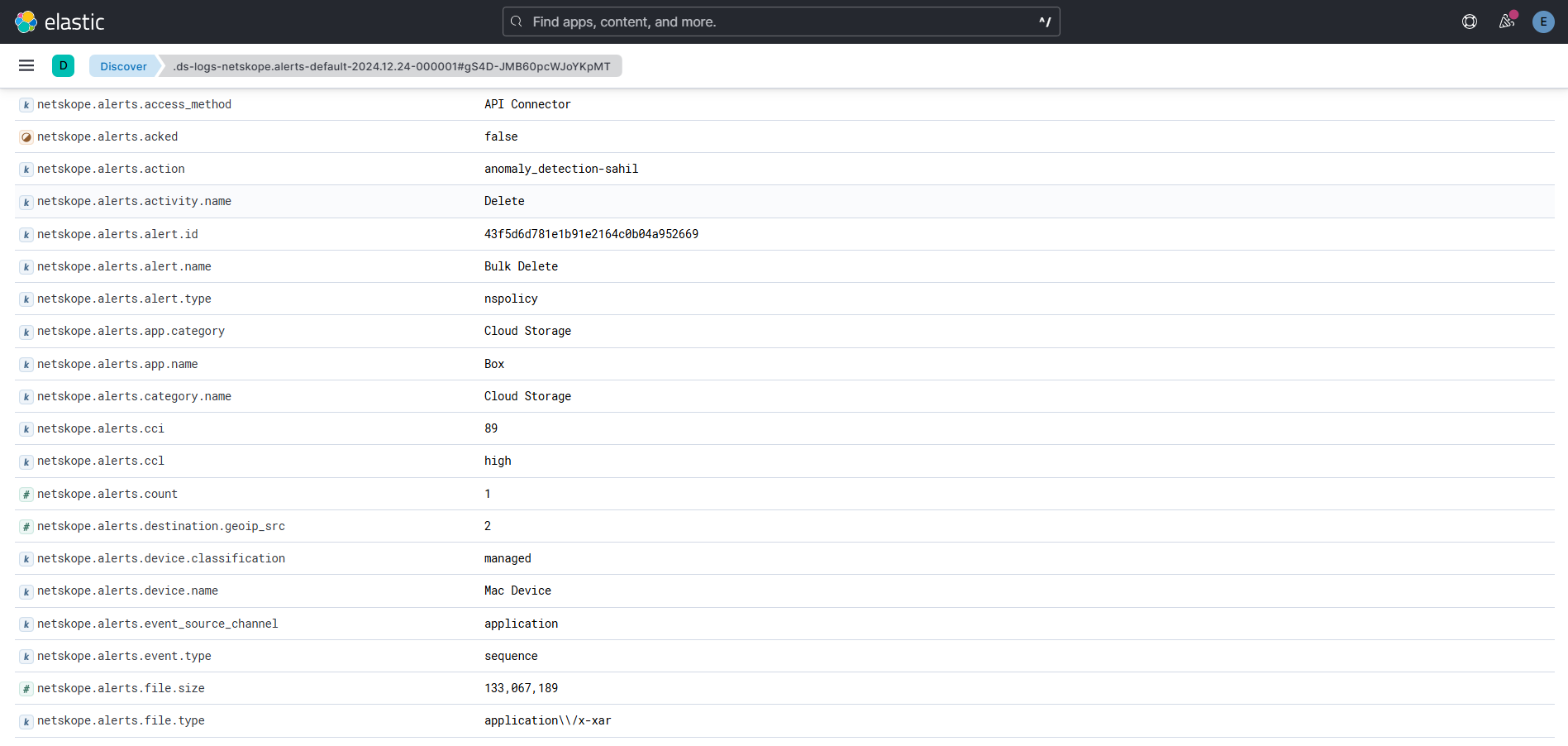Select the netskope.alerts.activity.name field name
1568x746 pixels.
pyautogui.click(x=134, y=201)
